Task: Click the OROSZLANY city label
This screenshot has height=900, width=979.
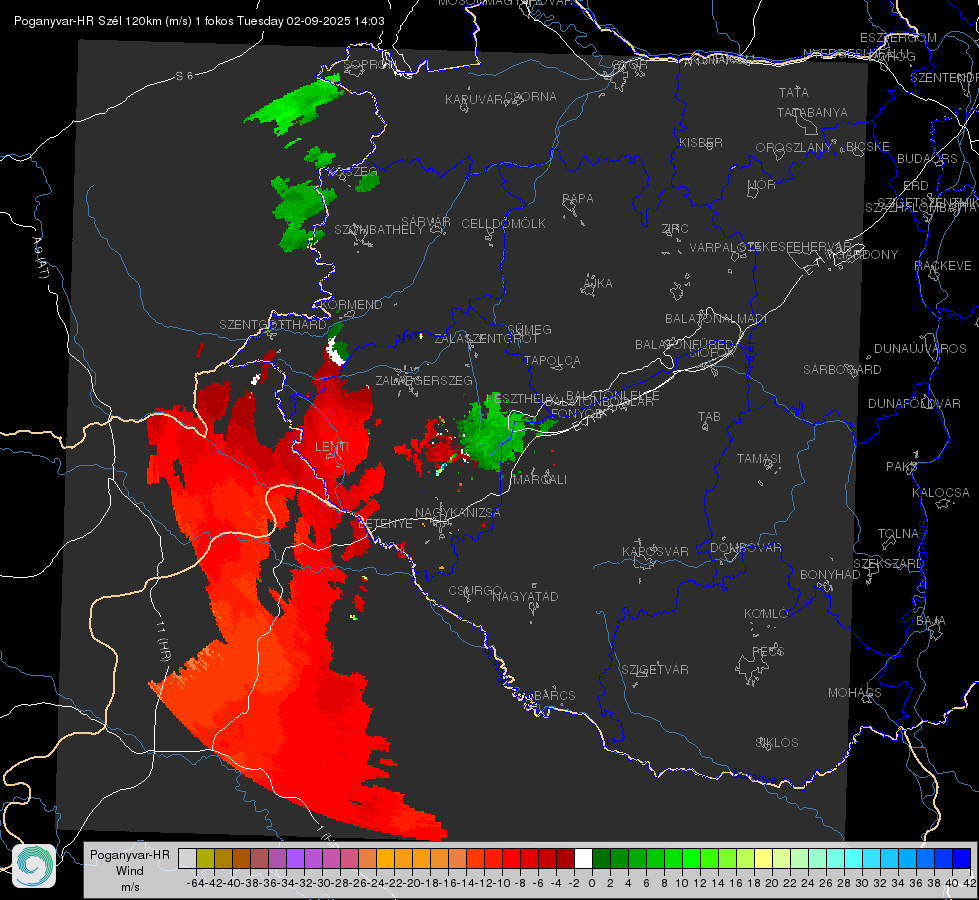Action: [794, 148]
